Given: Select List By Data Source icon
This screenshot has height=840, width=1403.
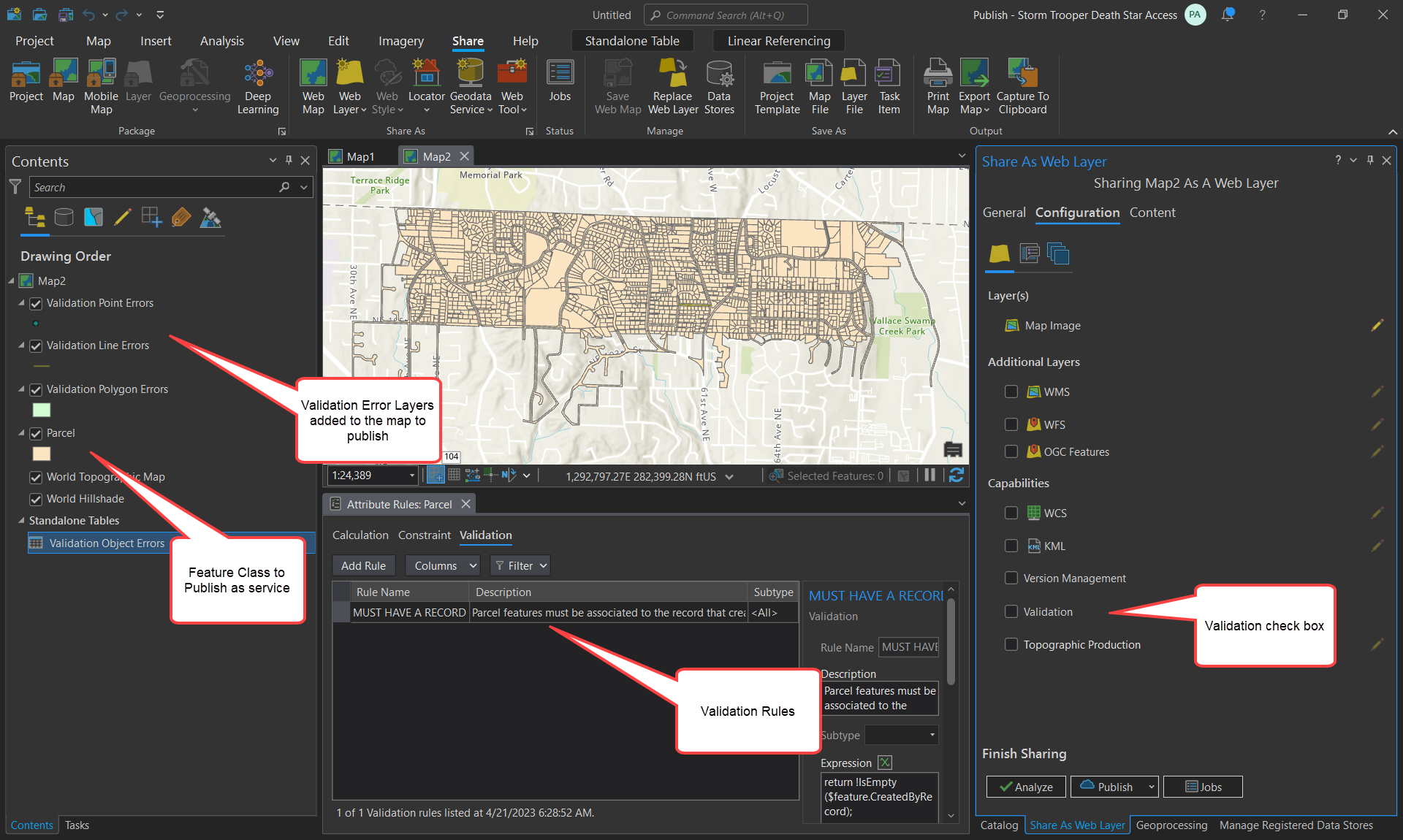Looking at the screenshot, I should [64, 217].
